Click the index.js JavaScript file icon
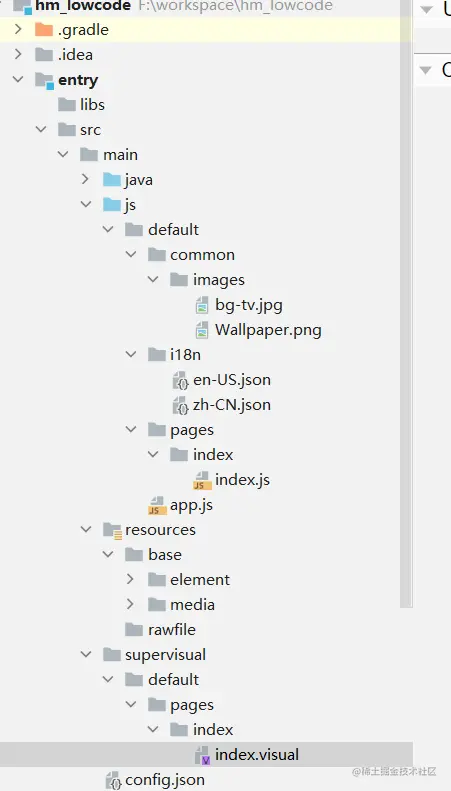Image resolution: width=451 pixels, height=791 pixels. point(202,480)
